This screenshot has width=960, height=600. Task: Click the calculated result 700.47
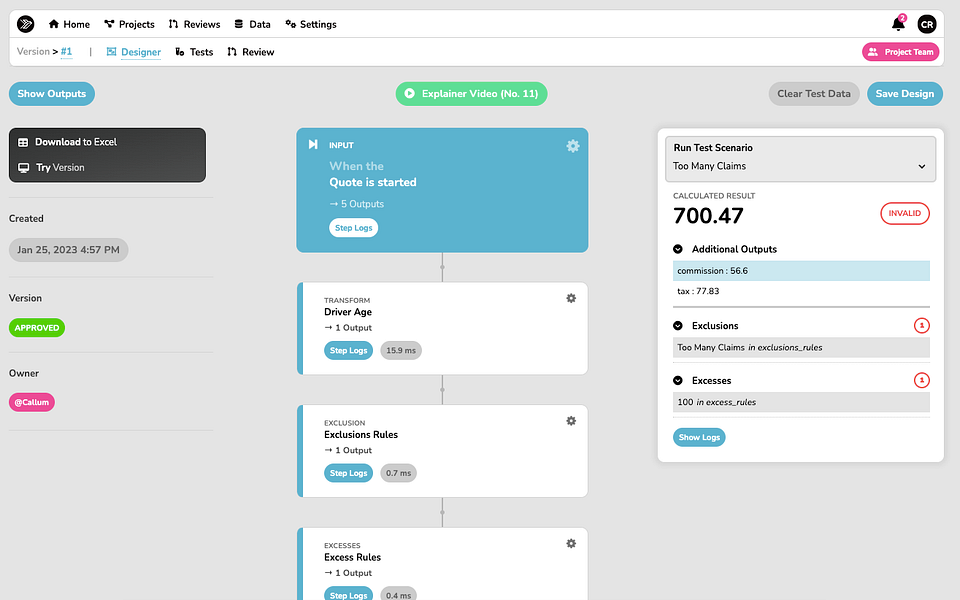pyautogui.click(x=708, y=216)
